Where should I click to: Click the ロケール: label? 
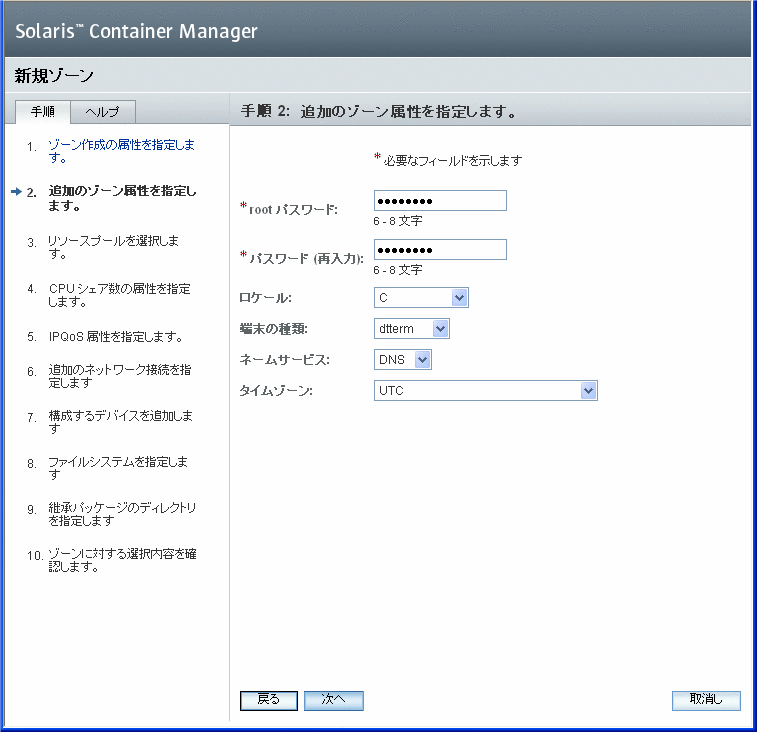266,298
